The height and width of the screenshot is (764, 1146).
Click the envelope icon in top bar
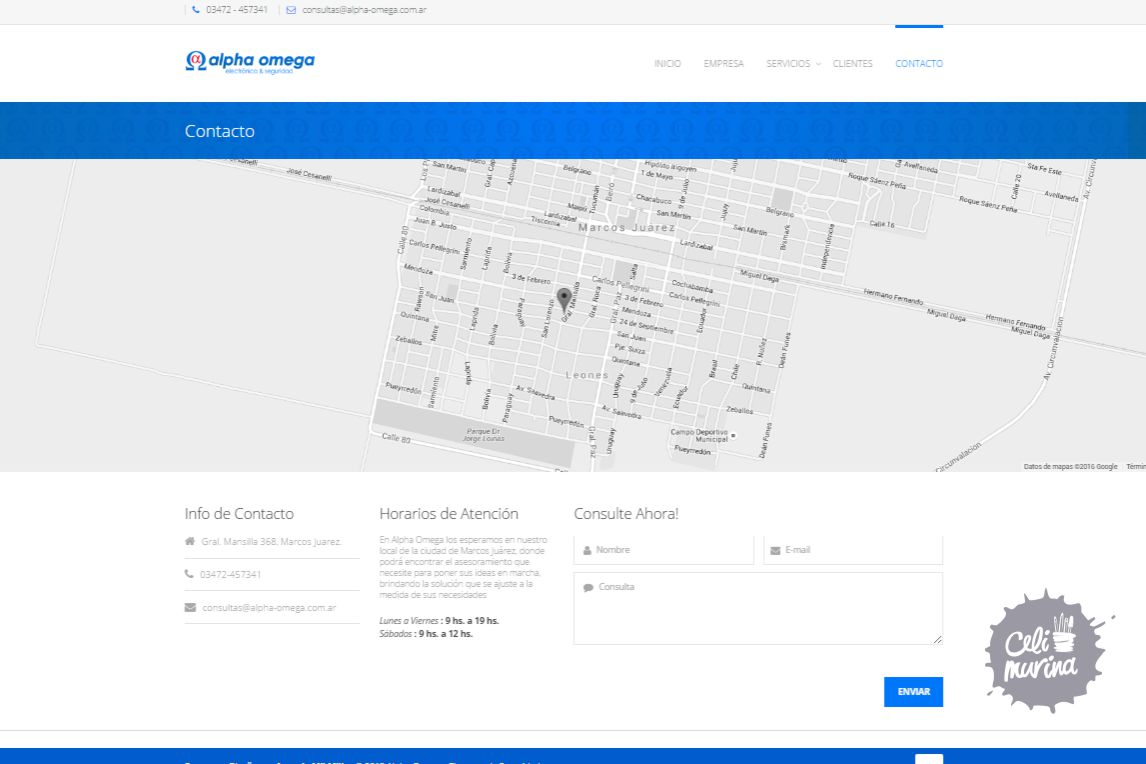click(291, 10)
